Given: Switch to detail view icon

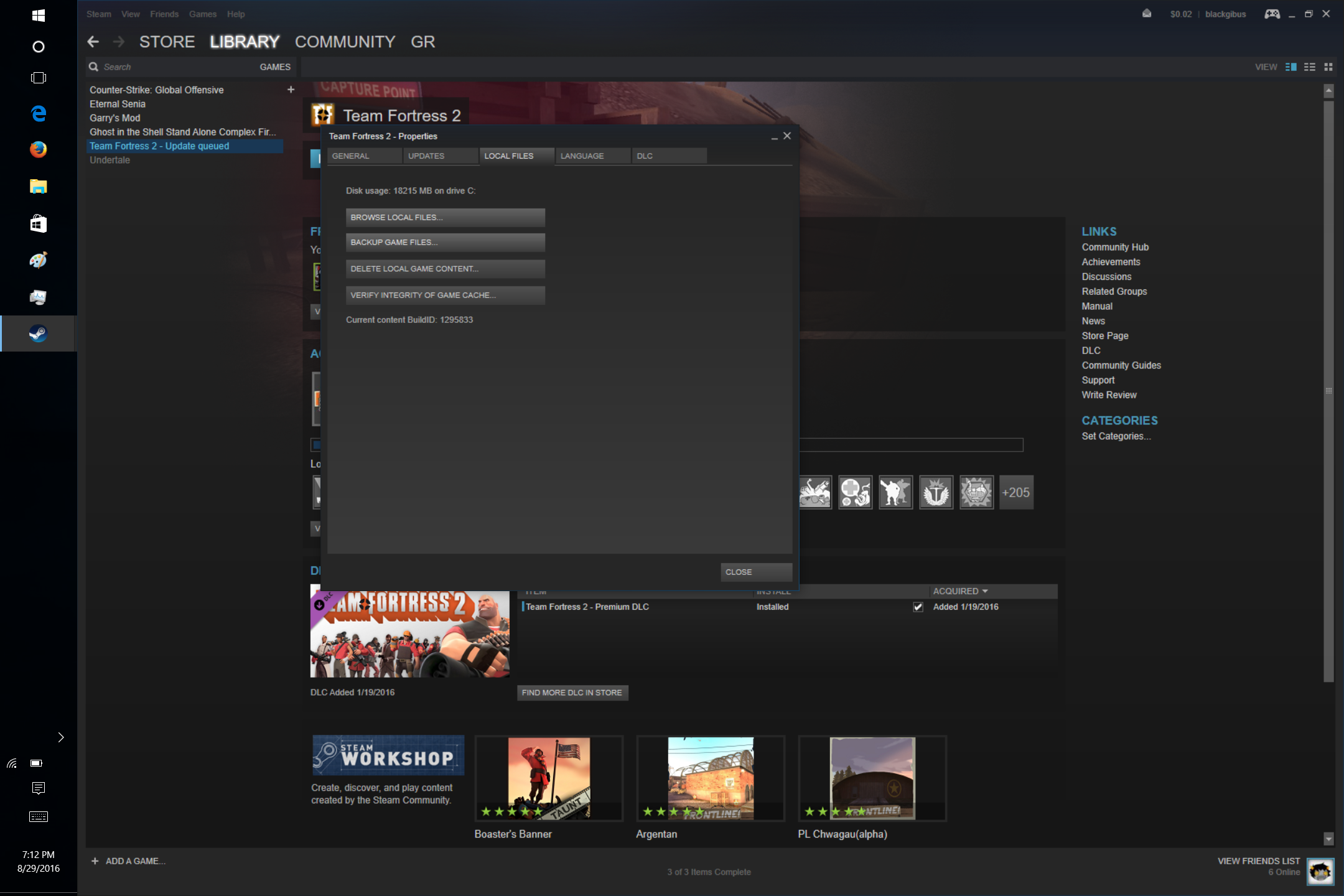Looking at the screenshot, I should tap(1291, 67).
